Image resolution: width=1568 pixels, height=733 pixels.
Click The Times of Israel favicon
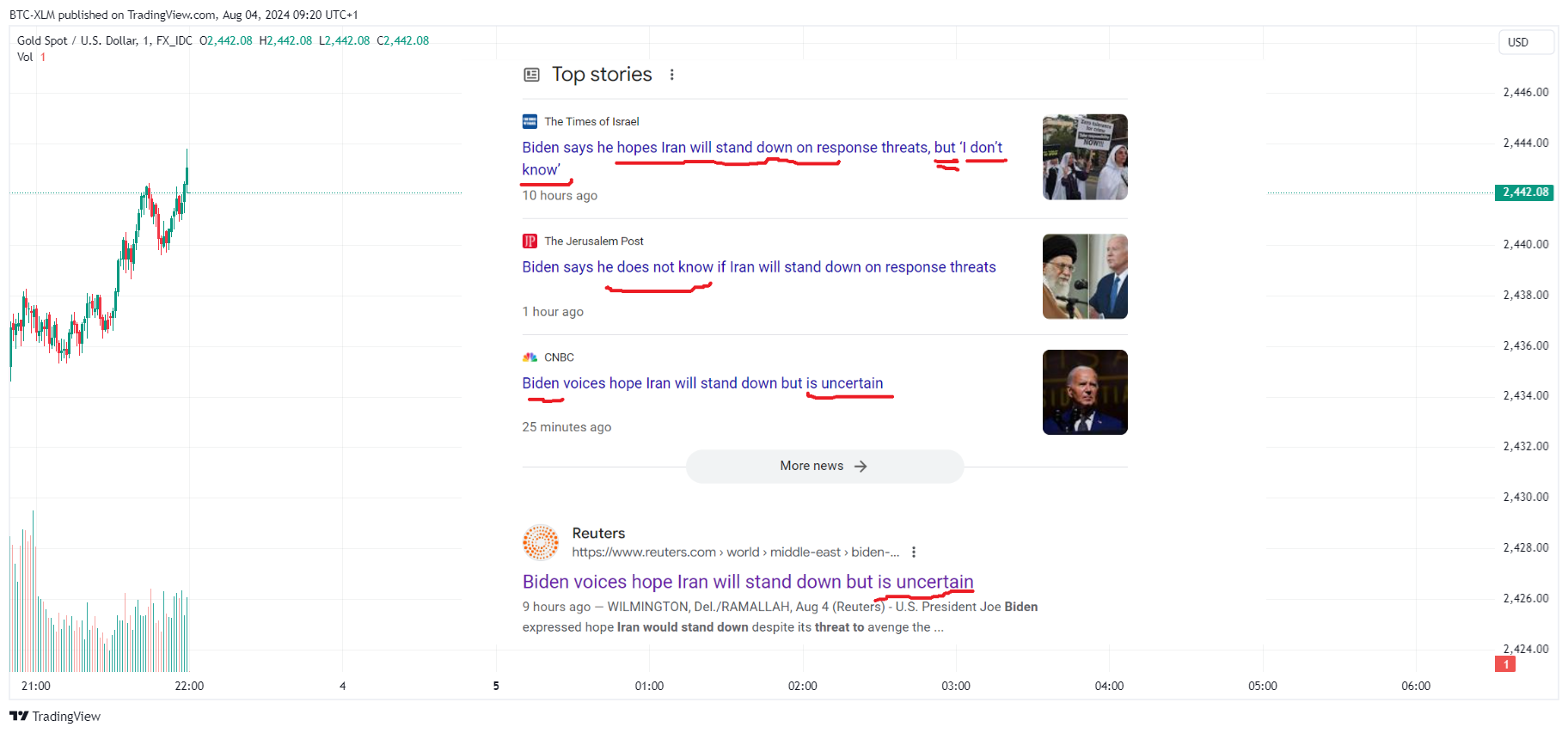pyautogui.click(x=530, y=121)
